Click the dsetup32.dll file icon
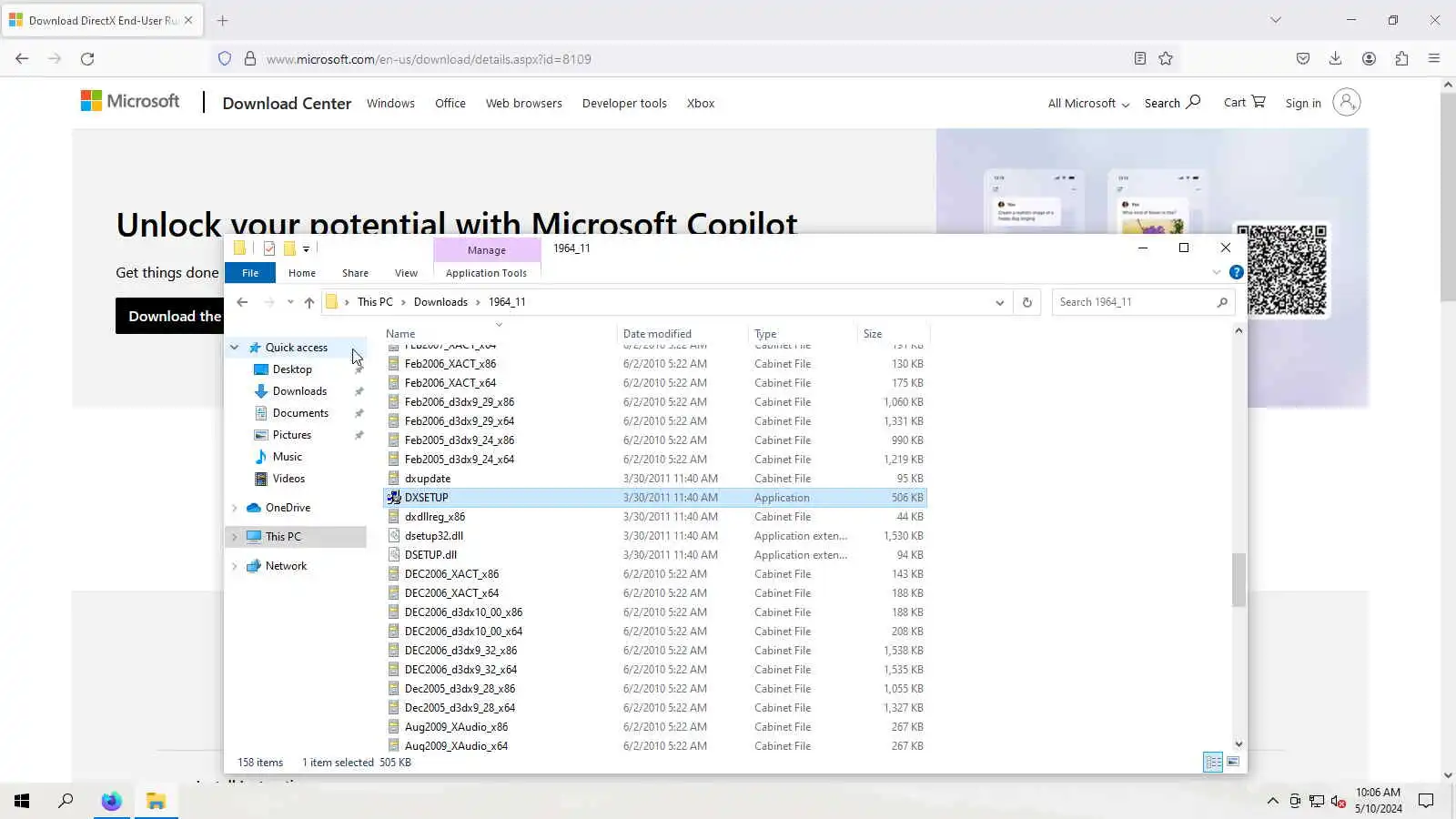The height and width of the screenshot is (819, 1456). [394, 536]
